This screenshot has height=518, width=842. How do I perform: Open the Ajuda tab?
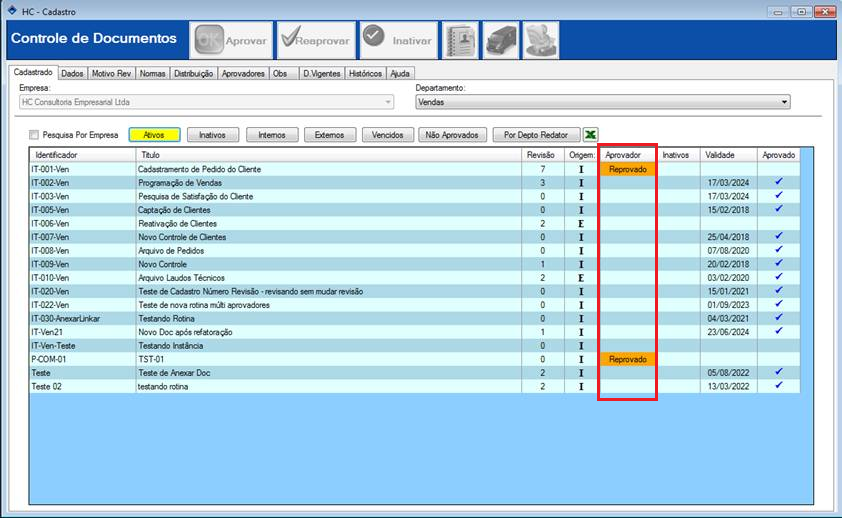[x=400, y=74]
